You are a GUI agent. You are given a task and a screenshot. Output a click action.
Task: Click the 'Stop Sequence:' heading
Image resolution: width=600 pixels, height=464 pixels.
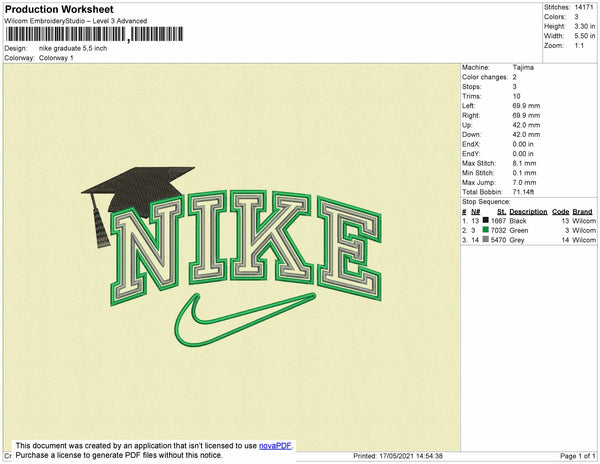pos(486,202)
